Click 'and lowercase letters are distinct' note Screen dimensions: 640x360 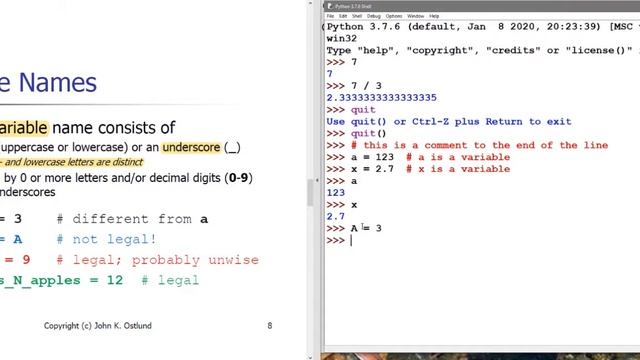[x=74, y=162]
